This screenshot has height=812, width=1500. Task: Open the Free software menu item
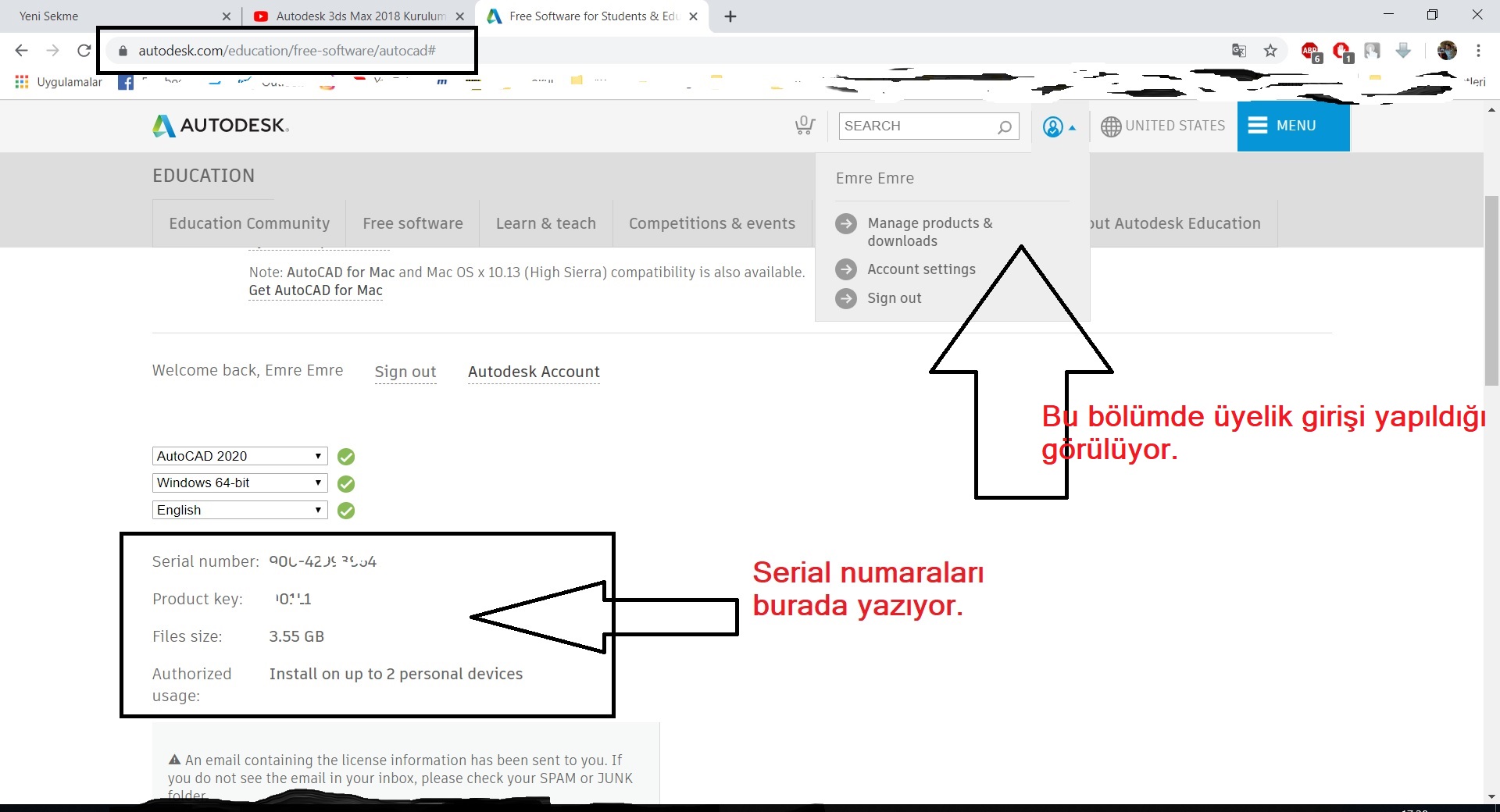412,223
